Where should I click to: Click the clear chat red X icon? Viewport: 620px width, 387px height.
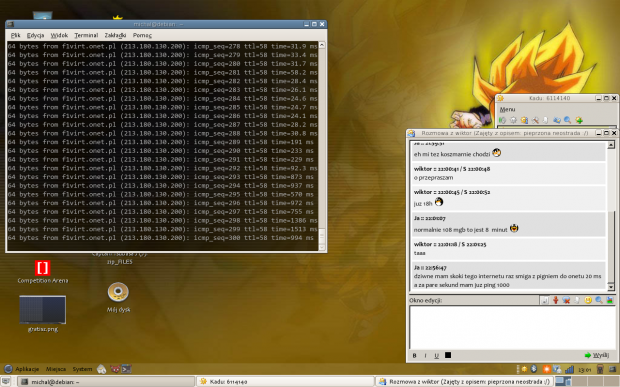point(566,300)
